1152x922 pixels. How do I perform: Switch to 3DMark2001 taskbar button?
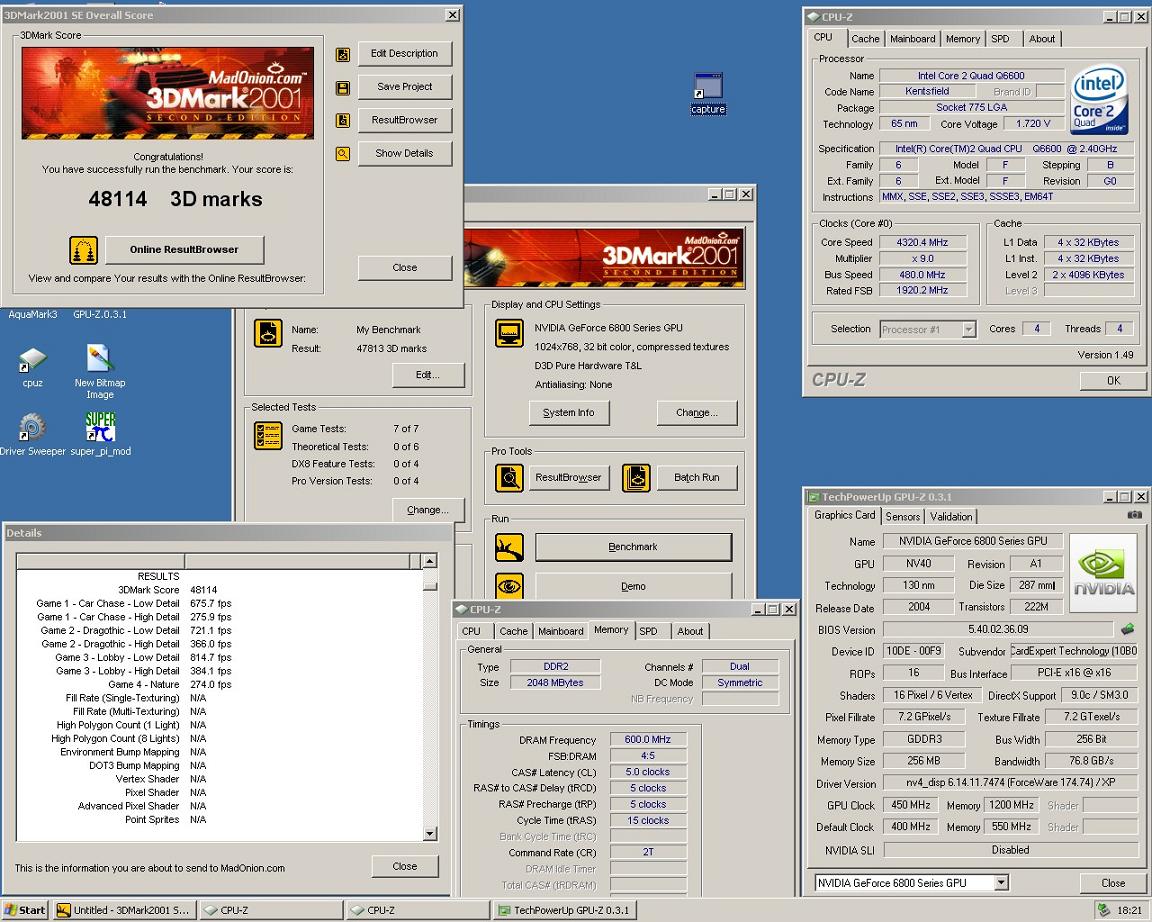123,910
